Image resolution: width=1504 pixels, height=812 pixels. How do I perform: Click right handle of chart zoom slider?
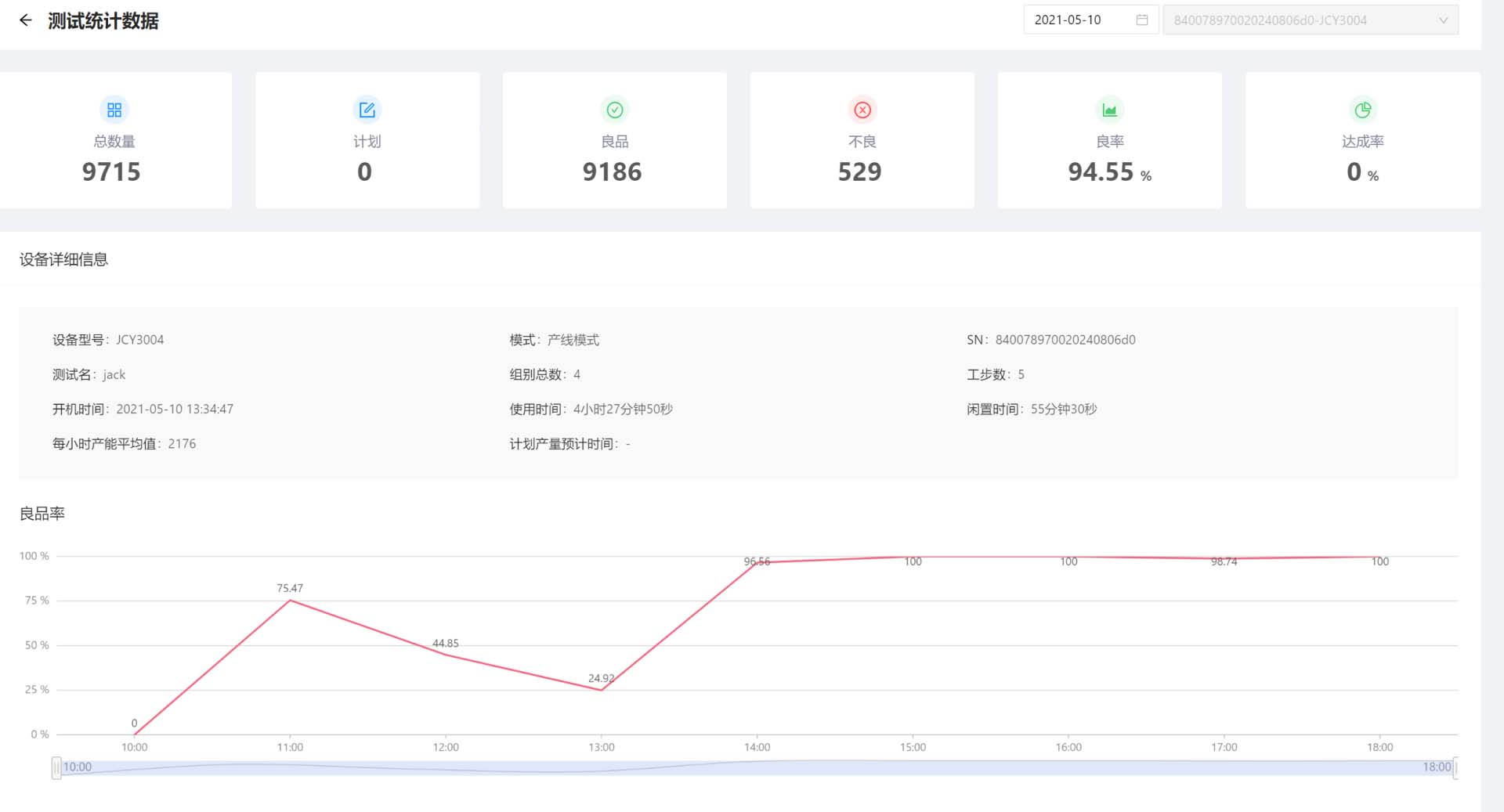[x=1455, y=767]
